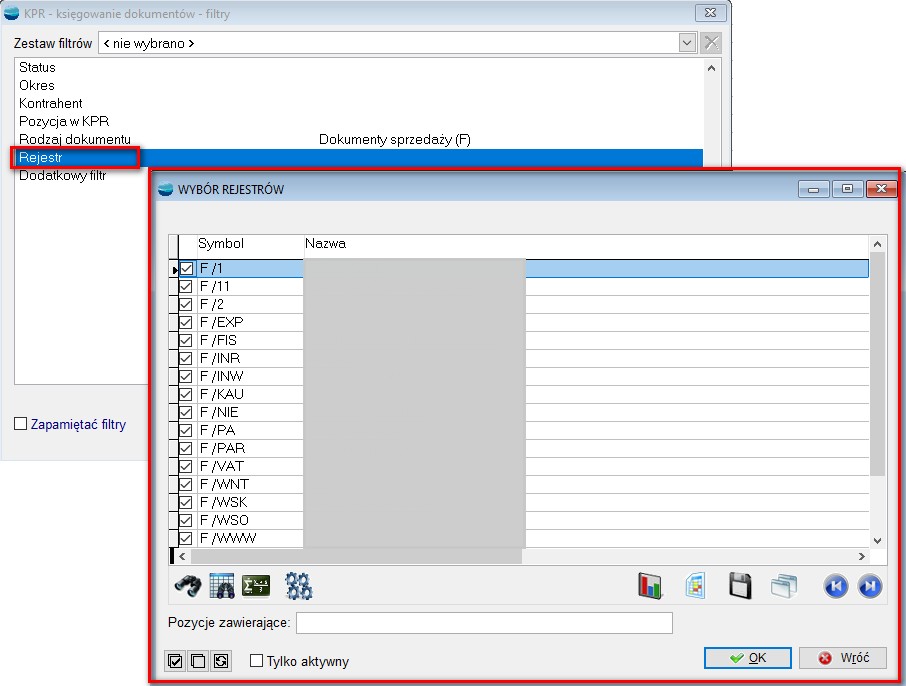Expand the Zestaw filtrów dropdown
906x686 pixels.
click(x=687, y=43)
